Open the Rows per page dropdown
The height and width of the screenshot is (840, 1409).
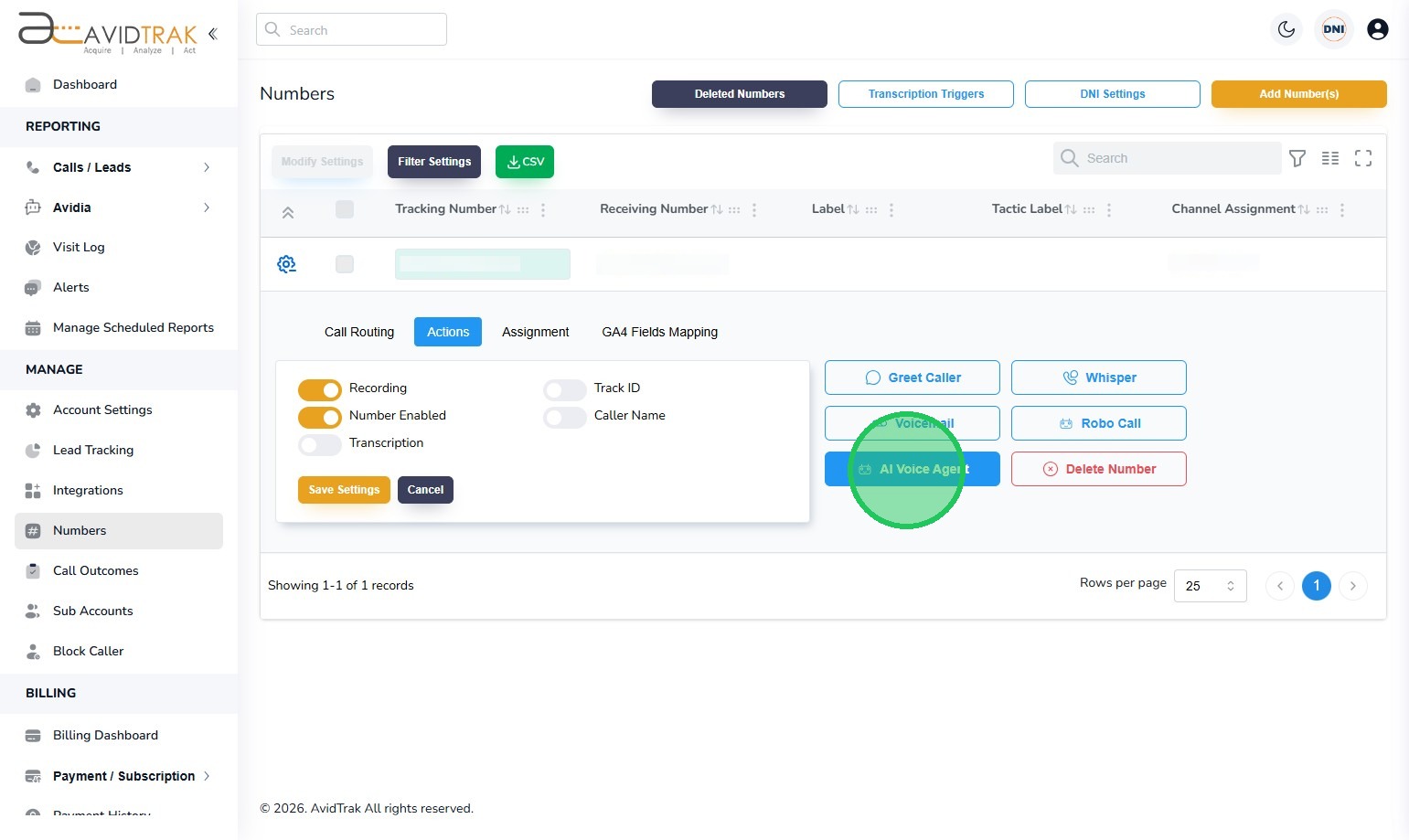[x=1211, y=586]
